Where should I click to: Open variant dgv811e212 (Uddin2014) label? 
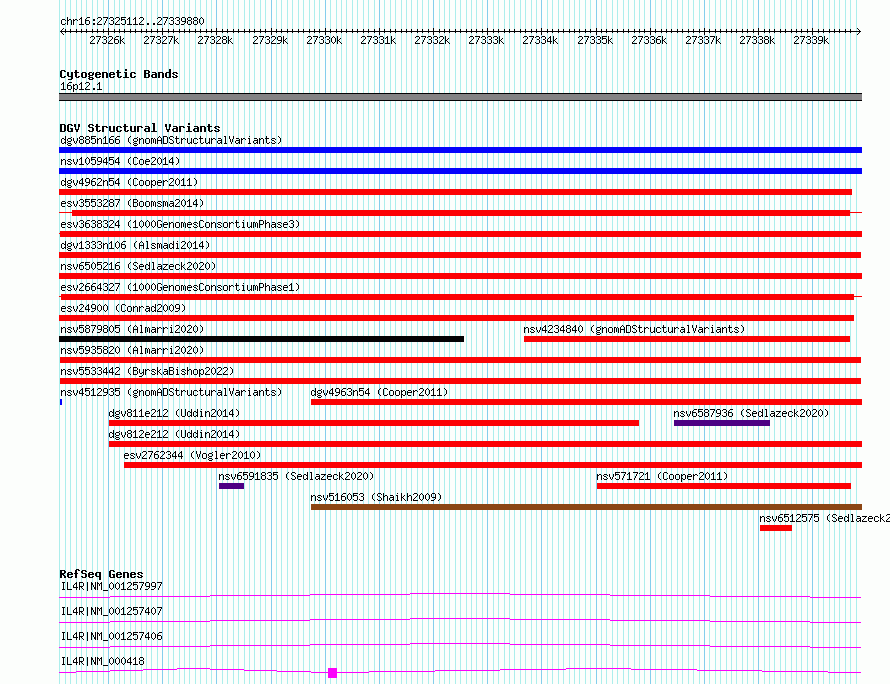(x=174, y=413)
